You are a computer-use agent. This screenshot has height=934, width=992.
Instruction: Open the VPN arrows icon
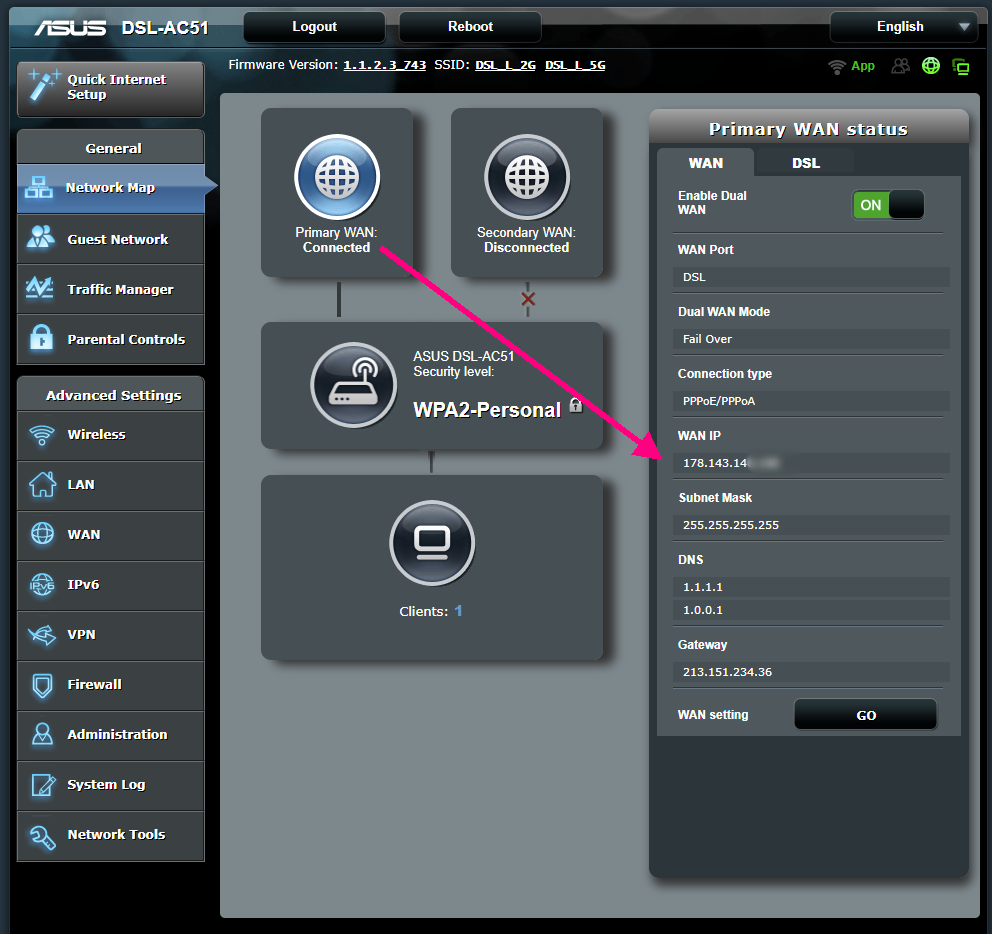pos(42,634)
